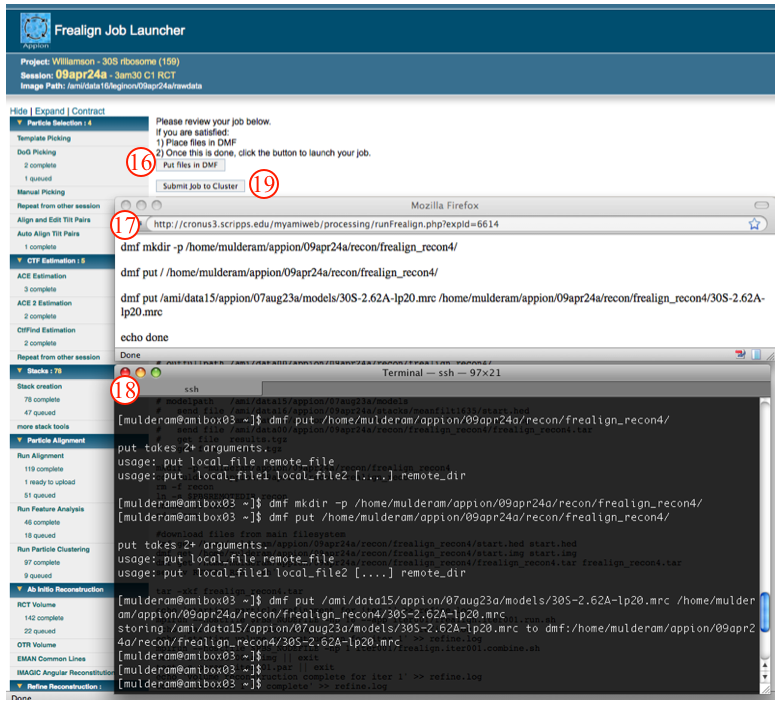Click the Appion logo in the header
782x708 pixels.
click(35, 29)
